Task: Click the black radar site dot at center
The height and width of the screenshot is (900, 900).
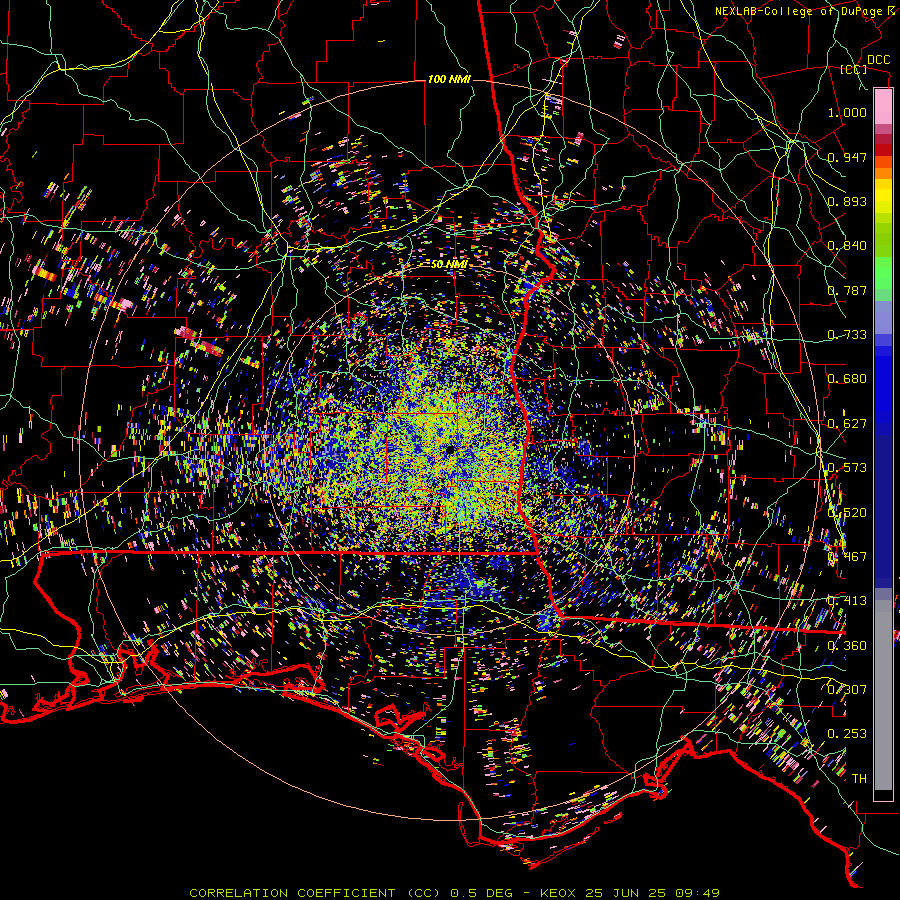Action: tap(449, 449)
